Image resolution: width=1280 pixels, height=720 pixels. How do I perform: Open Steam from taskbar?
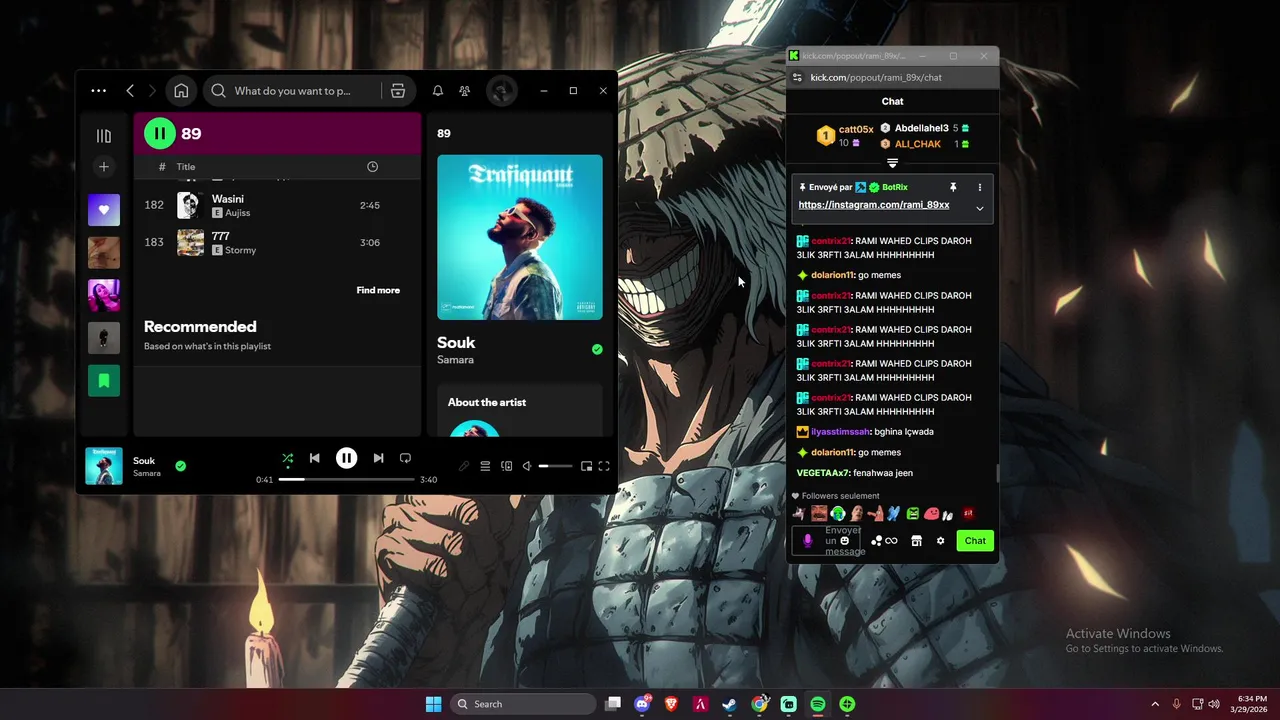coord(731,704)
